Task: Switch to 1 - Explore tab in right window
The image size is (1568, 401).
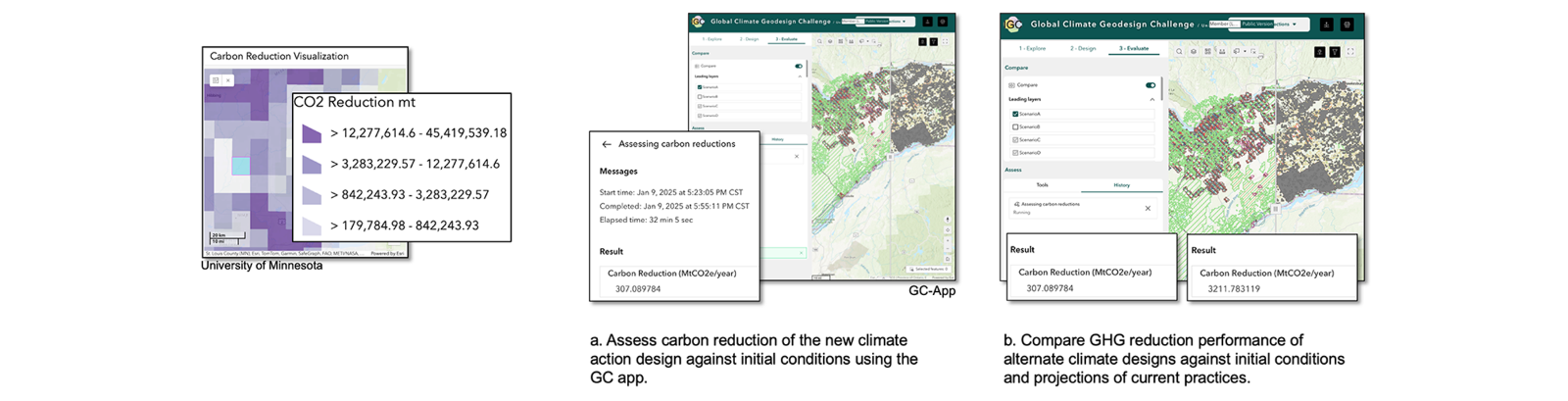Action: point(1033,47)
